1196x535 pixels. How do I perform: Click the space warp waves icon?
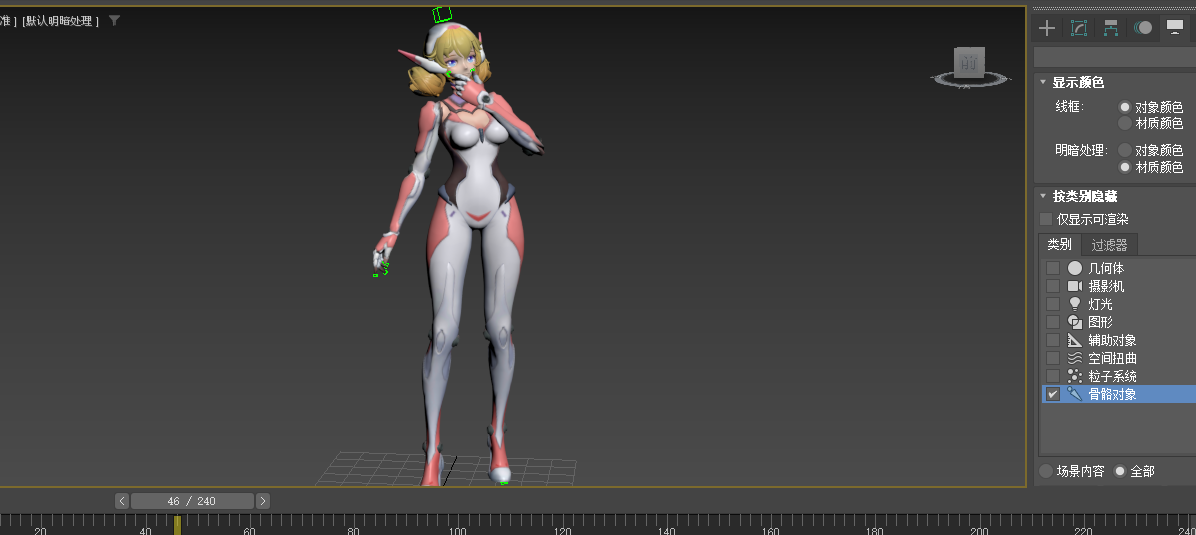click(1075, 358)
